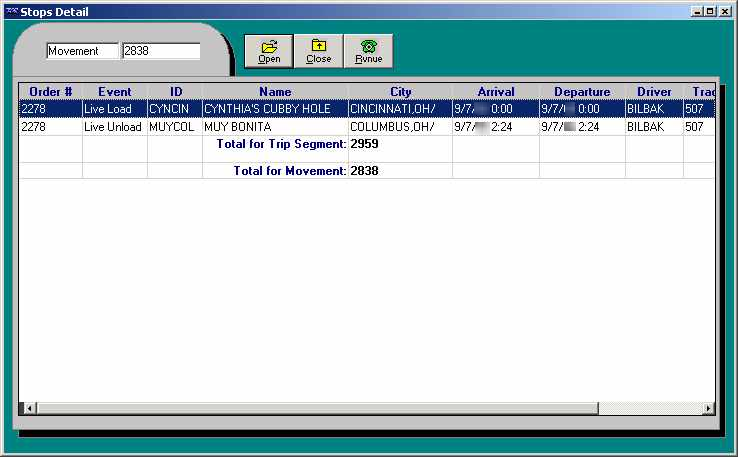Click arrival 2:24 cell in MUYCOL row
This screenshot has width=738, height=457.
(496, 127)
